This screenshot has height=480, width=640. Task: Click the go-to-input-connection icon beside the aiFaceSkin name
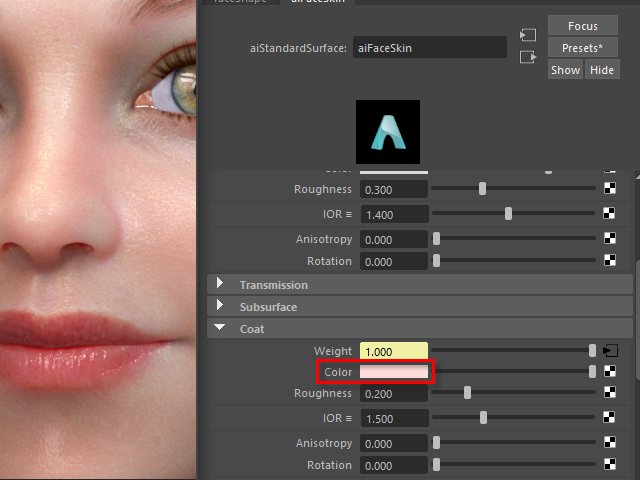coord(528,35)
